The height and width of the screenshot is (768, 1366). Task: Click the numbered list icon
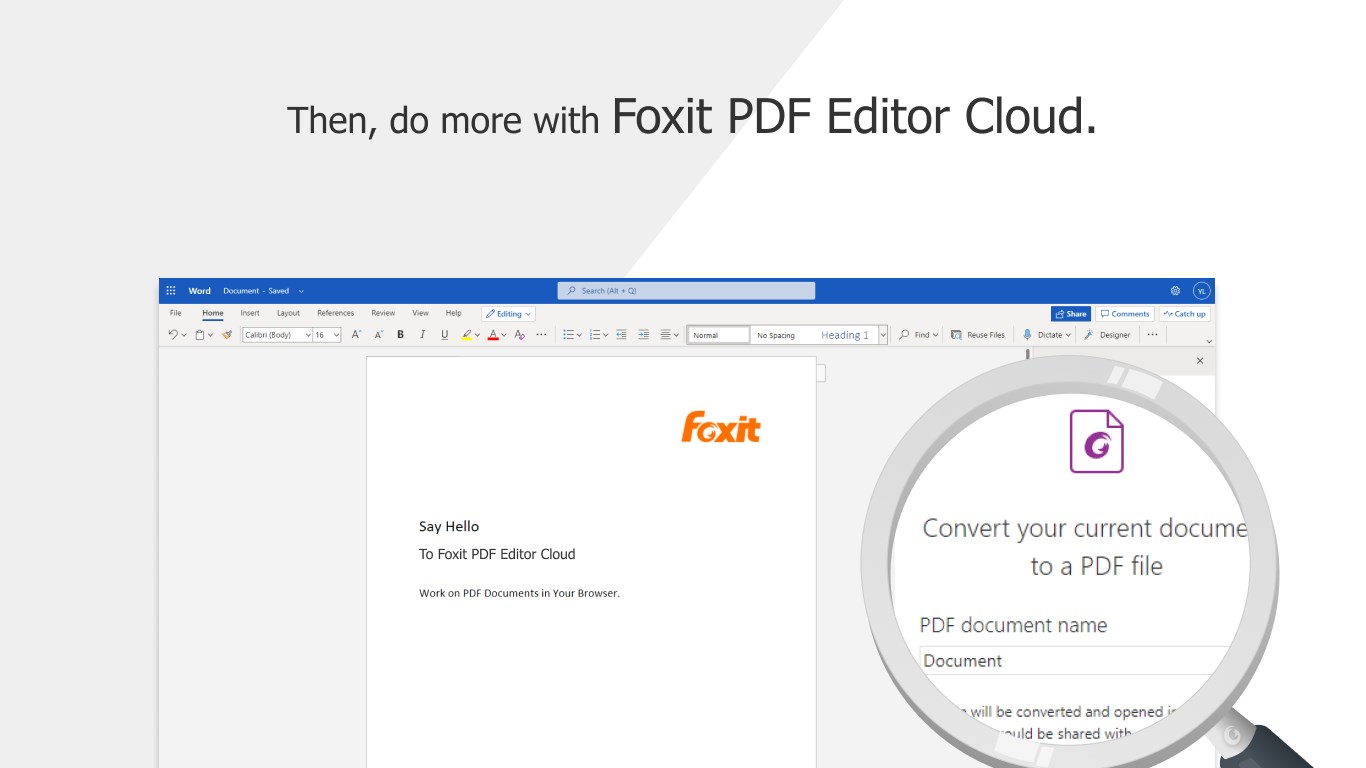click(594, 335)
